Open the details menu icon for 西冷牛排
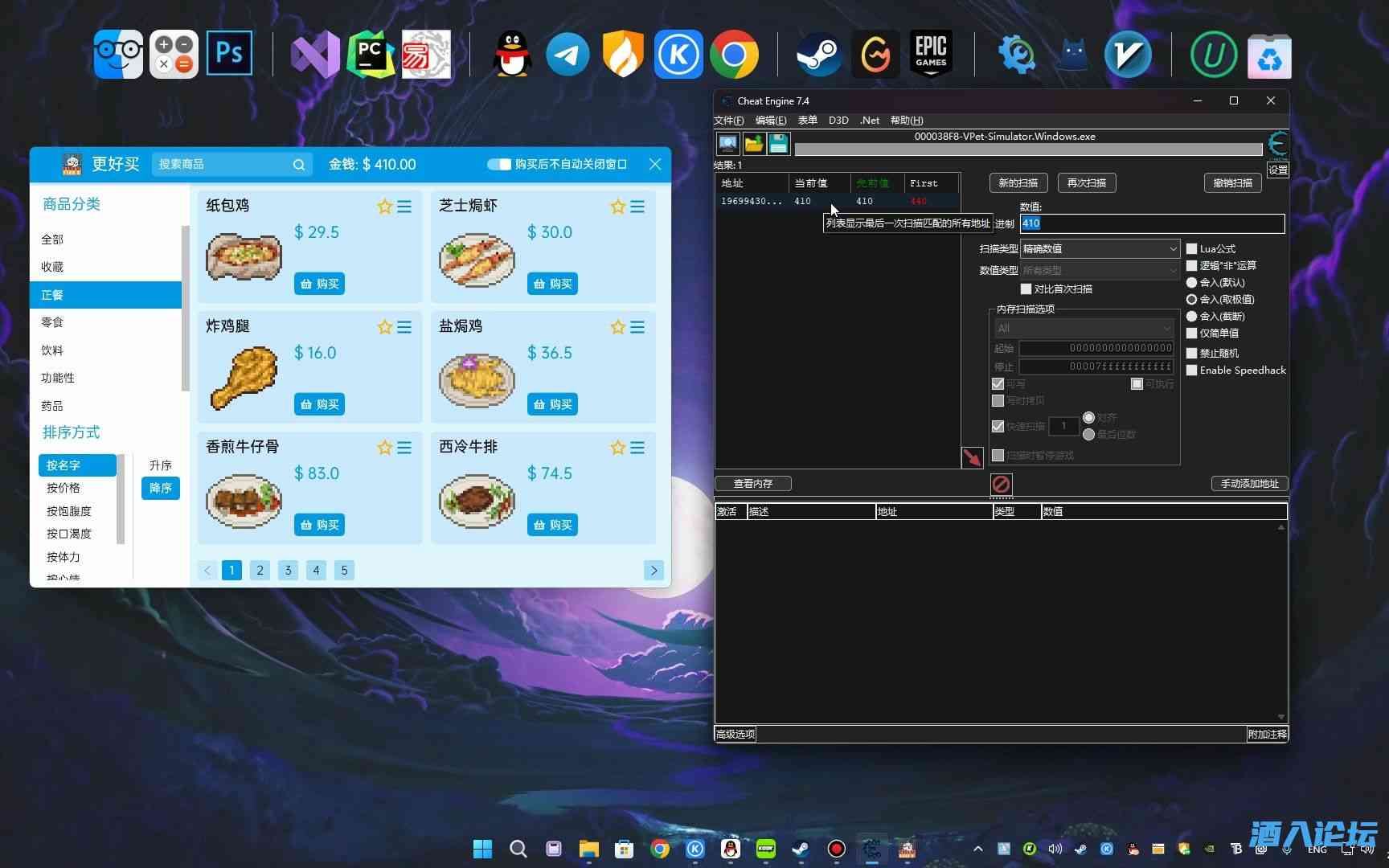The image size is (1389, 868). click(637, 448)
